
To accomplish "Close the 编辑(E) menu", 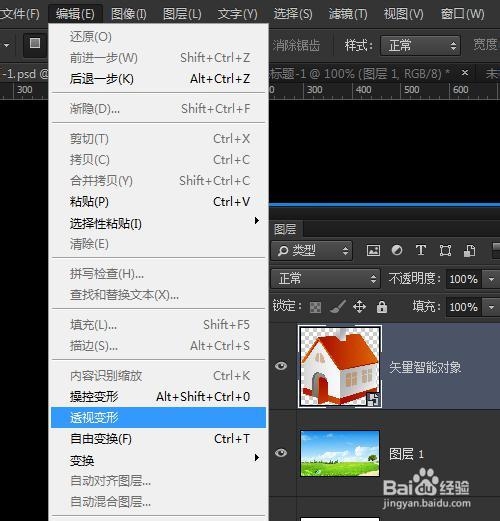I will 75,14.
